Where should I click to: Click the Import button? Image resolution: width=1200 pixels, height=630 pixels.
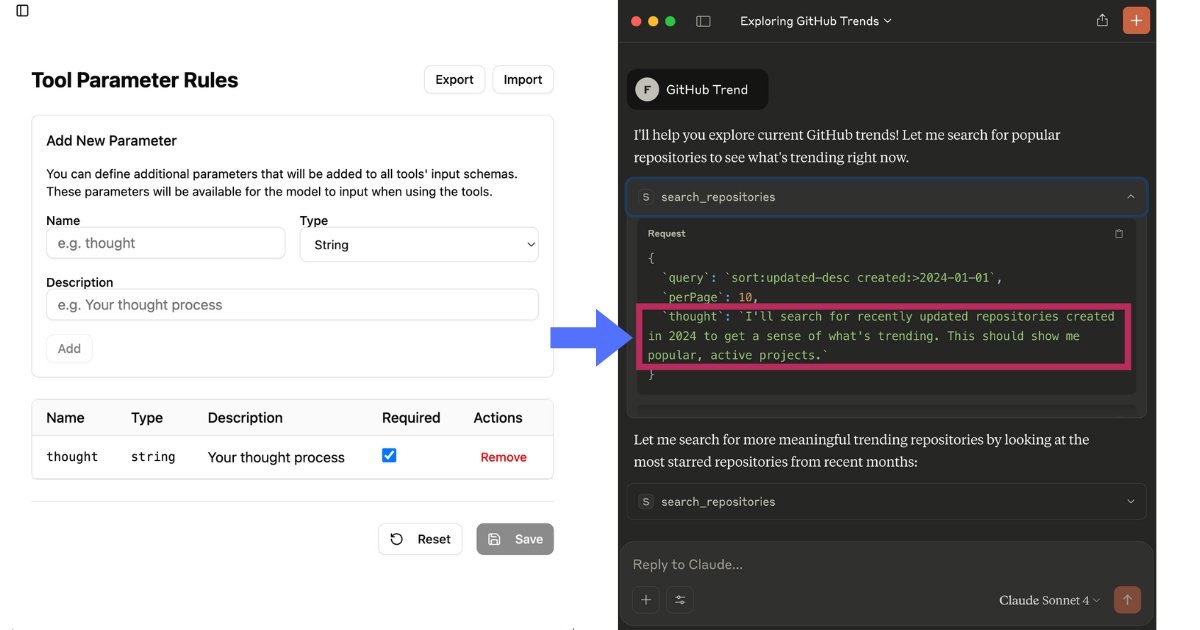(x=523, y=80)
